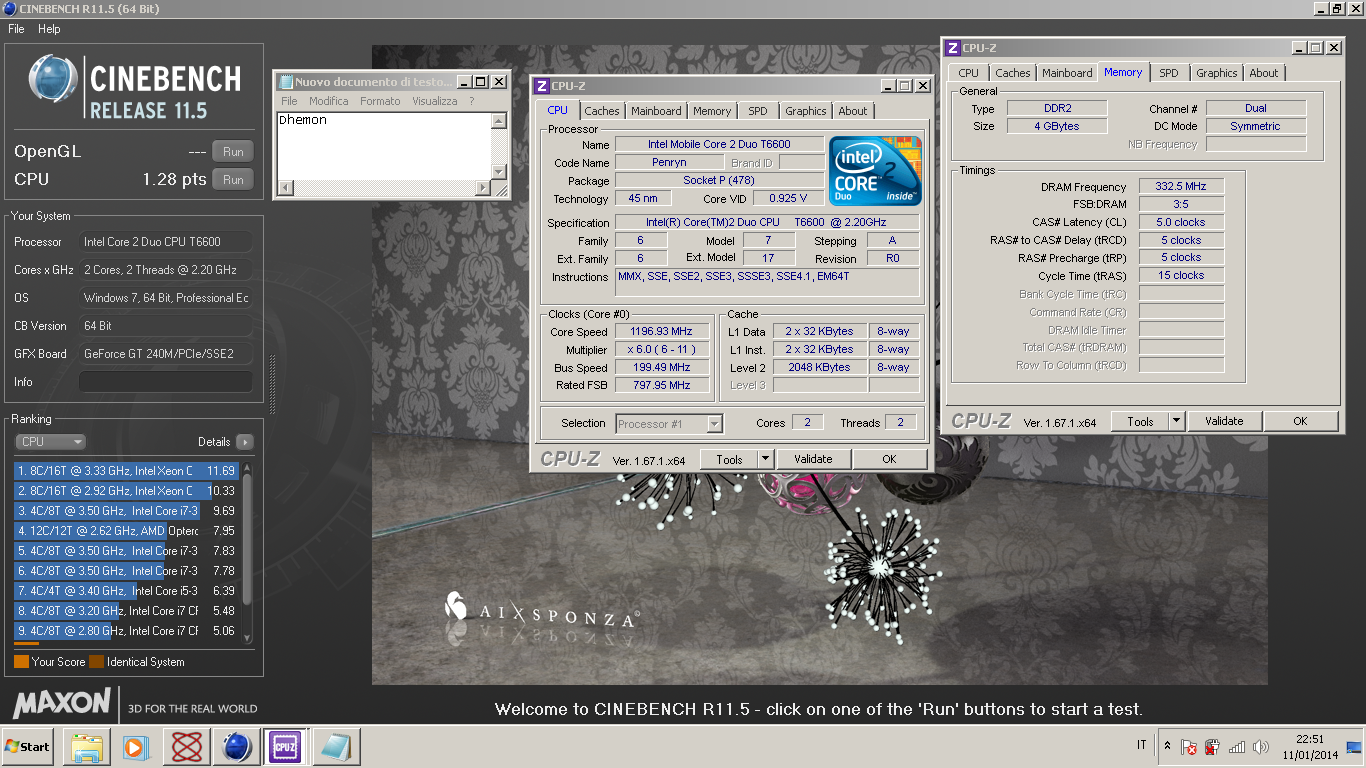Click the IT language indicator
Image resolution: width=1366 pixels, height=768 pixels.
[1142, 746]
